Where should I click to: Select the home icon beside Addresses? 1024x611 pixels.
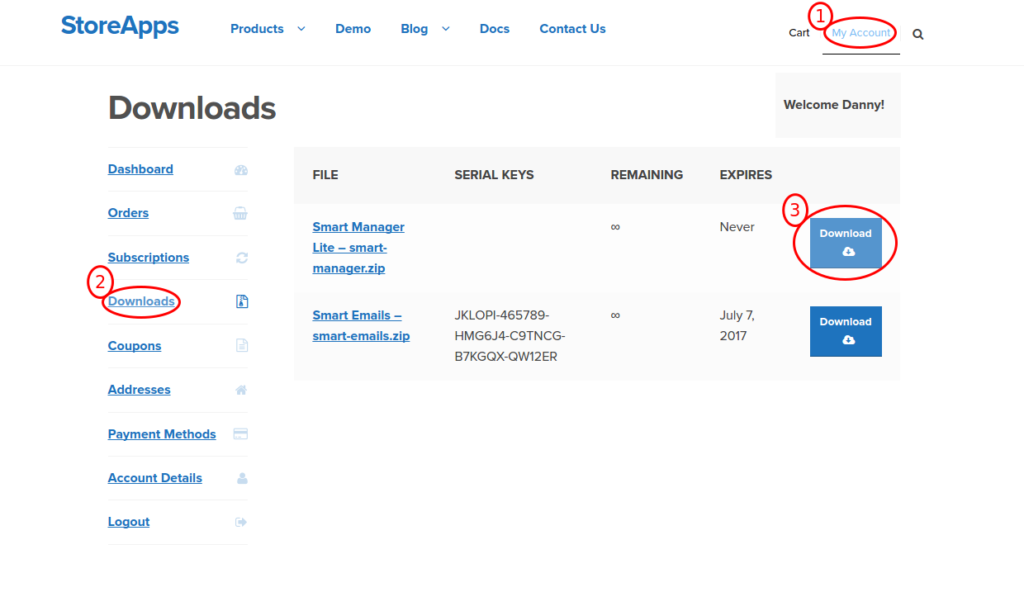(241, 390)
